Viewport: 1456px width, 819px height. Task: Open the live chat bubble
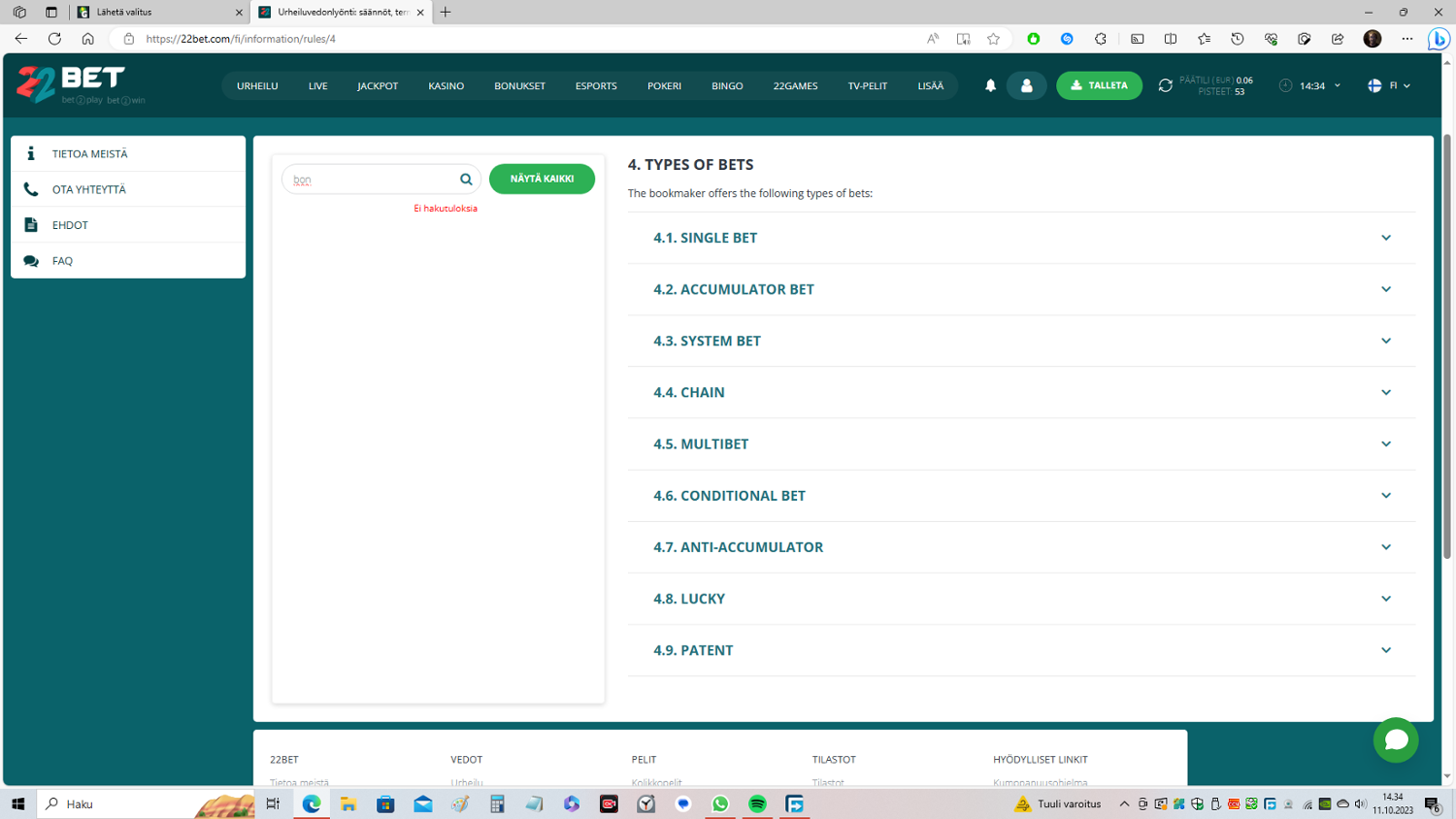tap(1396, 740)
